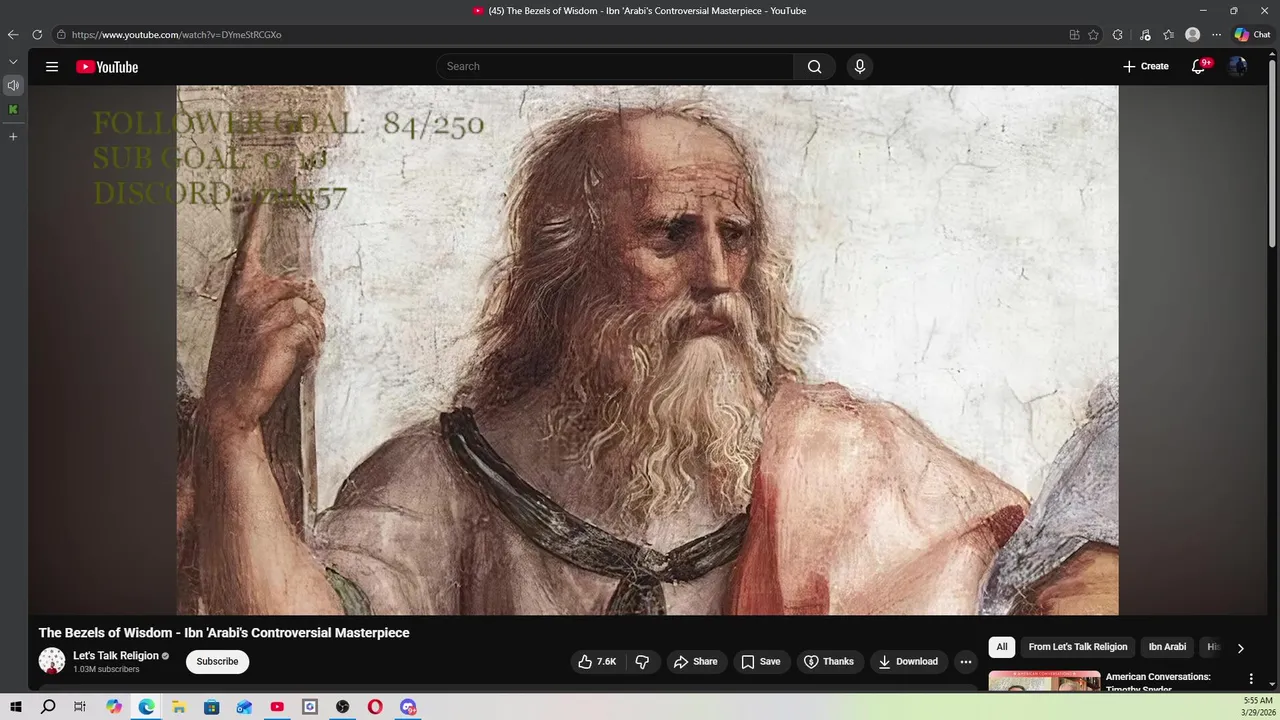Click the Thanks button

coord(829,662)
